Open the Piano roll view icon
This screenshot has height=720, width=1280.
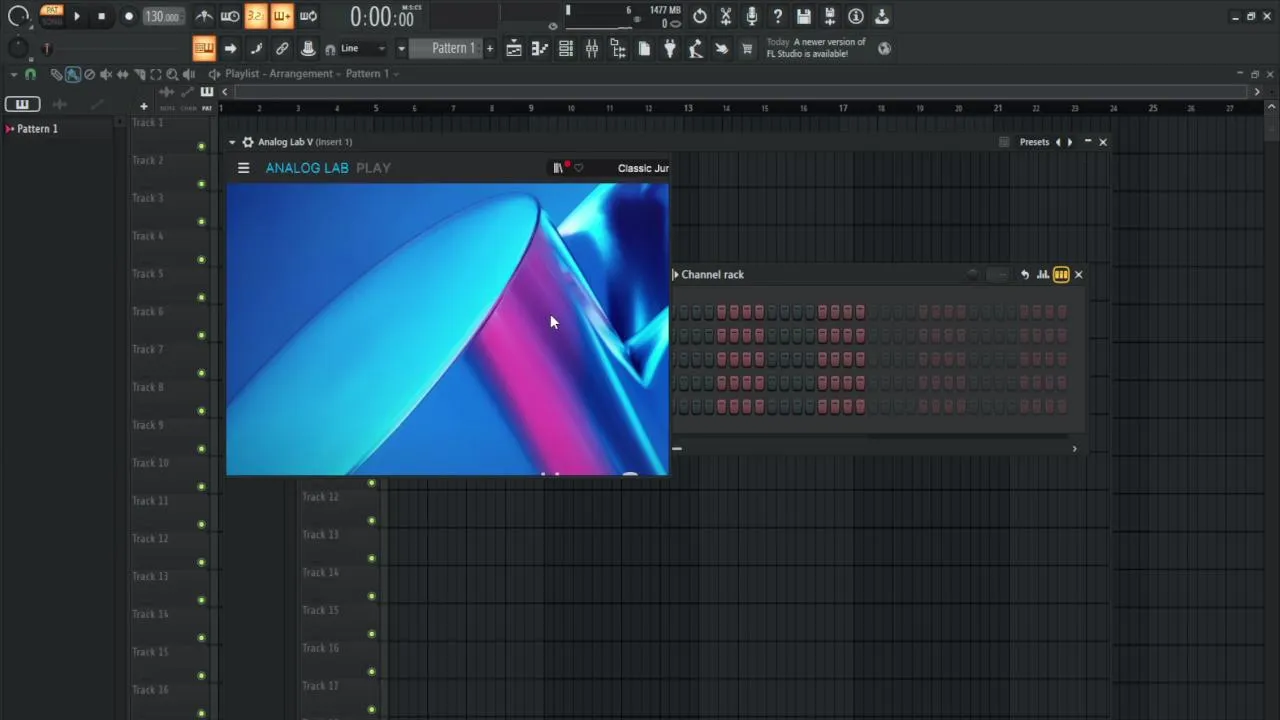(539, 48)
